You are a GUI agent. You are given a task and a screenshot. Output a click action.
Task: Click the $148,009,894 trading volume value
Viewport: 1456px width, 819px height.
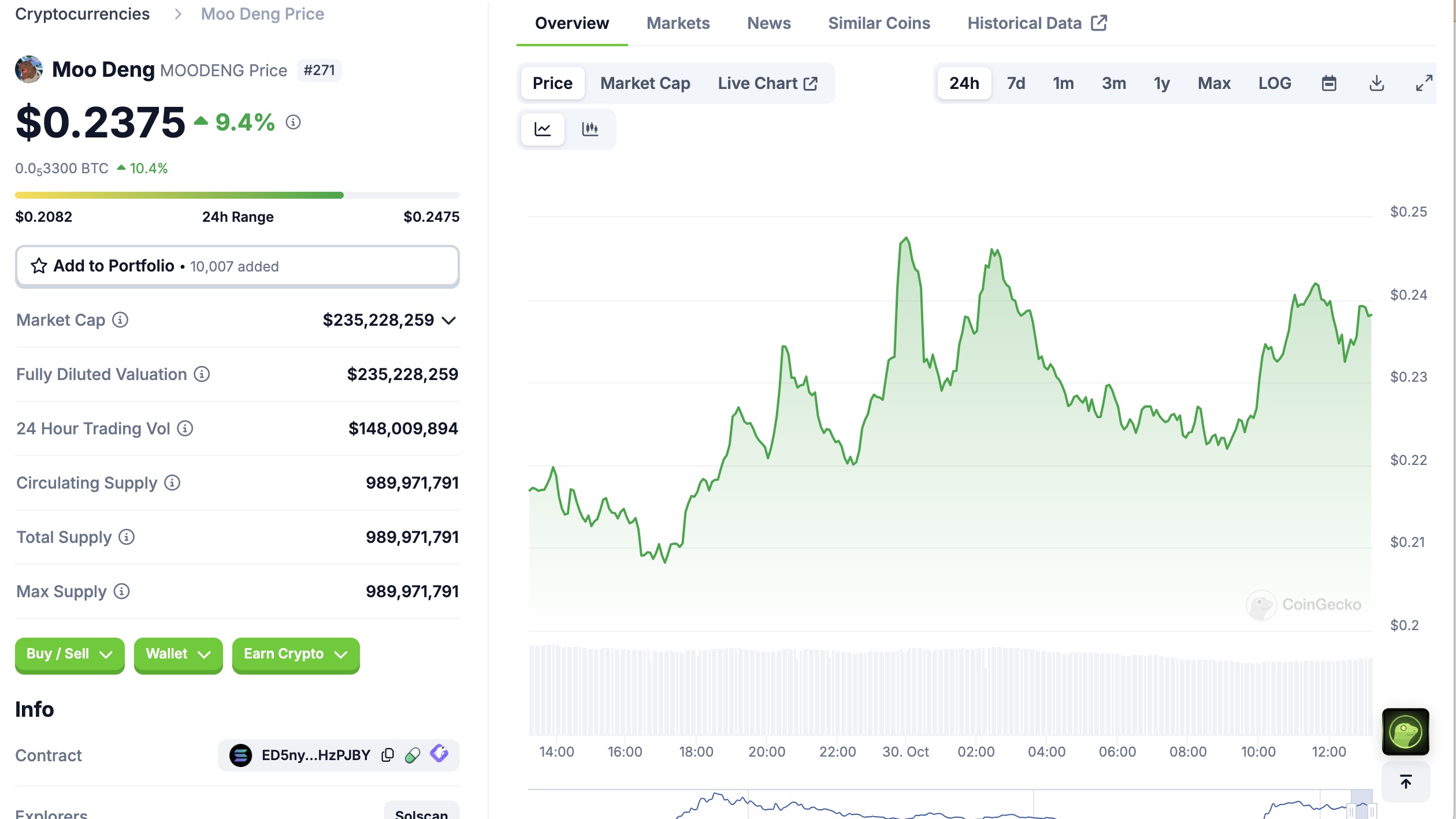(403, 428)
